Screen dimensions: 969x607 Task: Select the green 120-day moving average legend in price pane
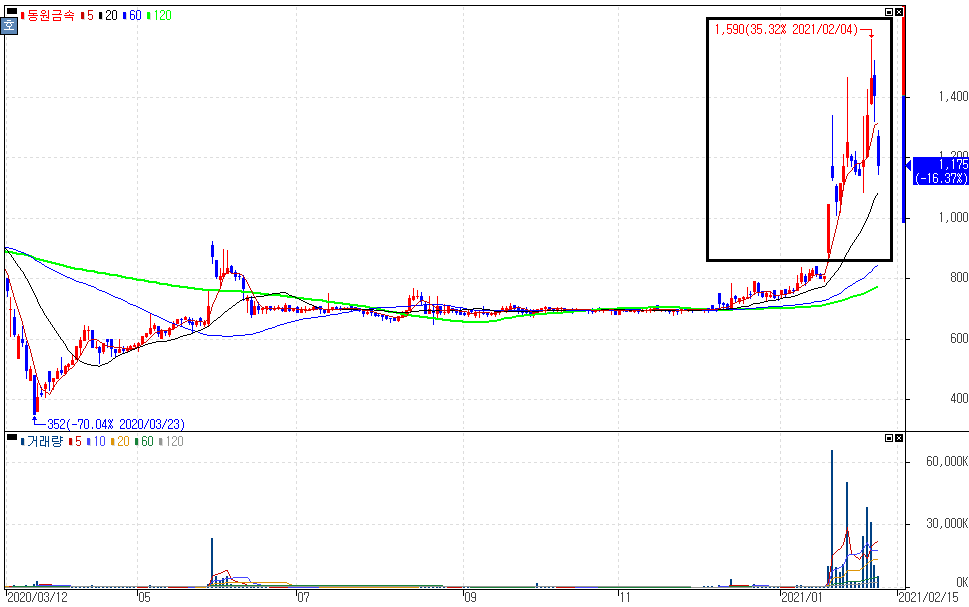coord(159,15)
